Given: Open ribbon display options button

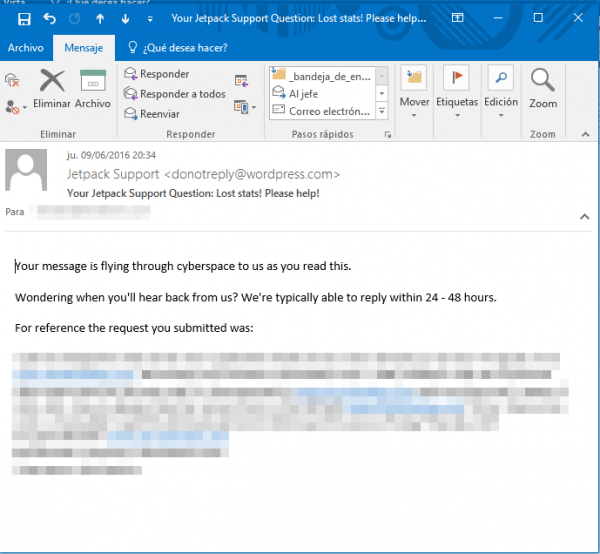Looking at the screenshot, I should [x=457, y=18].
